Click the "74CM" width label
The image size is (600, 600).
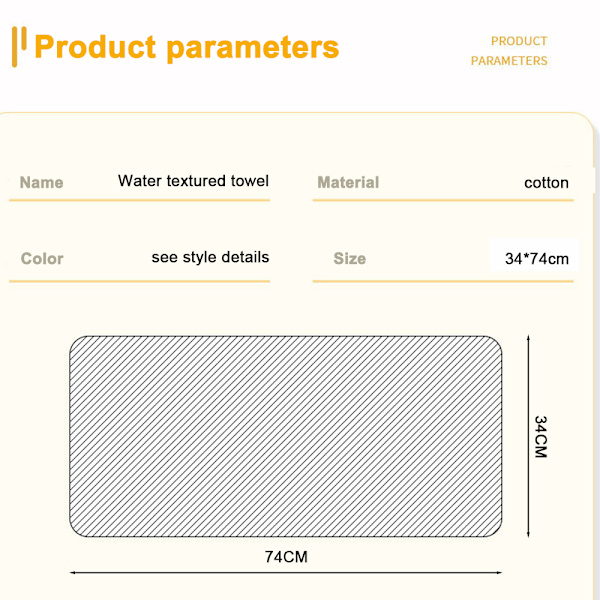click(286, 557)
